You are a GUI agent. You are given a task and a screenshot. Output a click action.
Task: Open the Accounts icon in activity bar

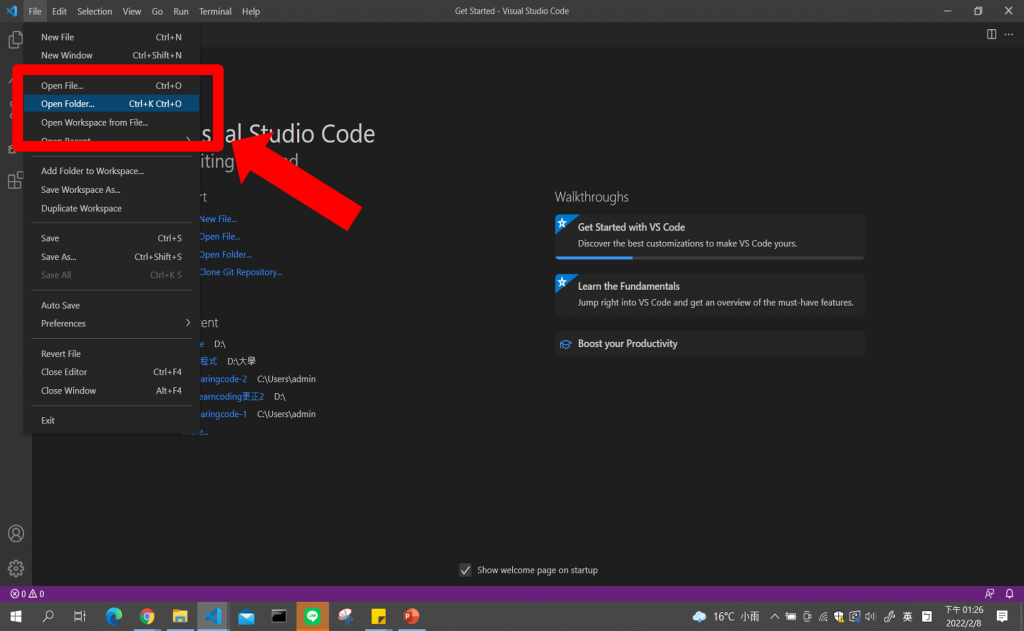point(16,534)
